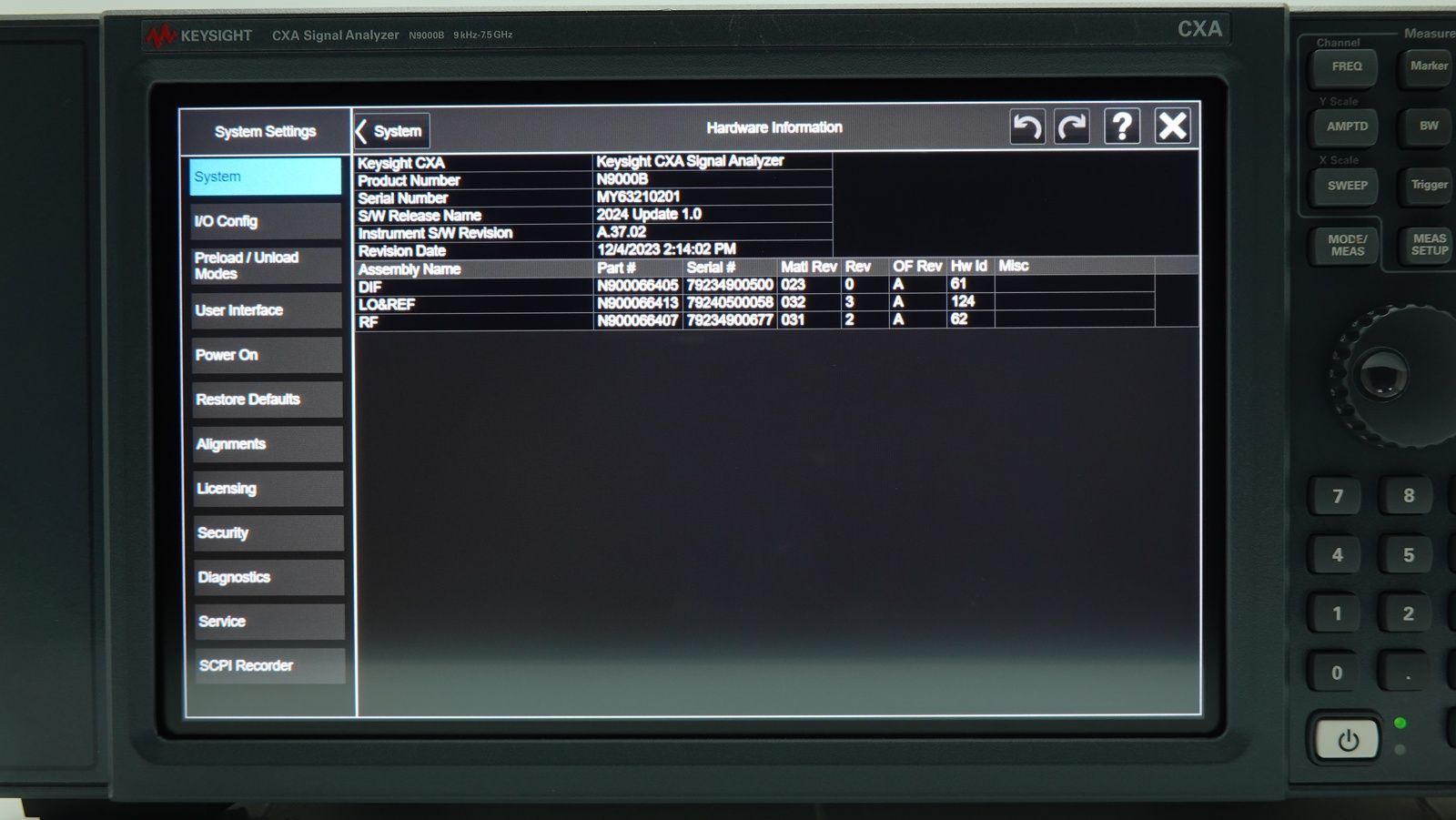Push the SWEEP hardware key
This screenshot has height=820, width=1456.
(x=1347, y=186)
